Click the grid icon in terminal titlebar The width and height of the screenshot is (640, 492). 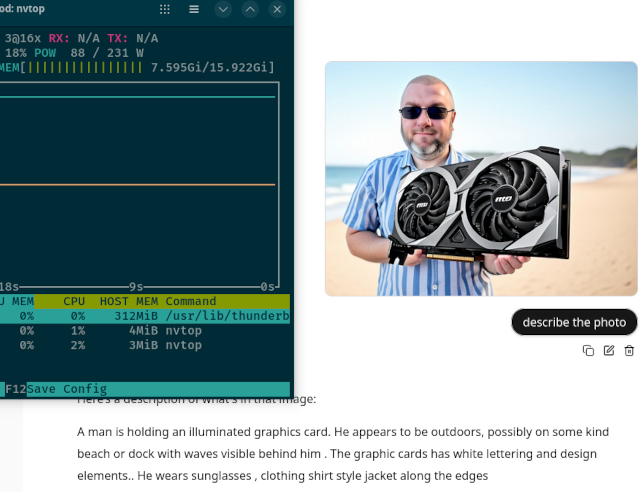[x=165, y=9]
